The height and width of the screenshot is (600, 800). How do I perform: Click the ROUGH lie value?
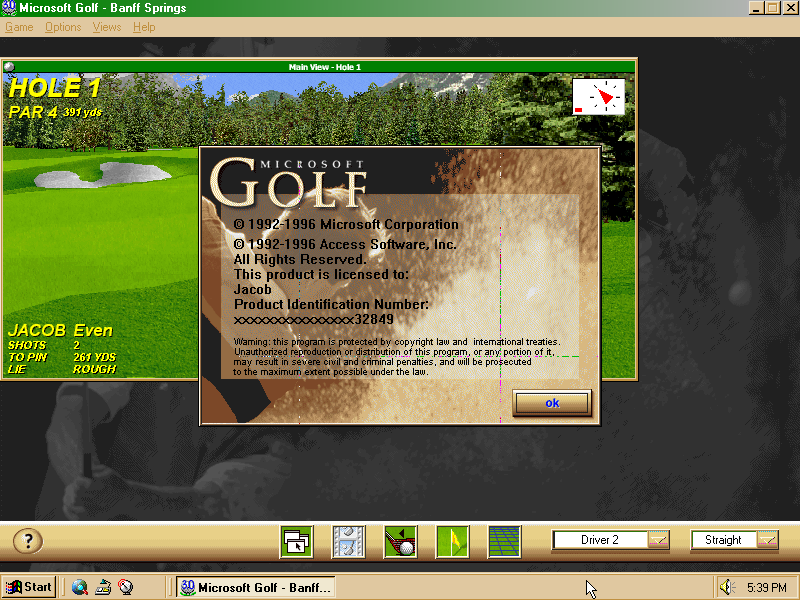(x=94, y=369)
